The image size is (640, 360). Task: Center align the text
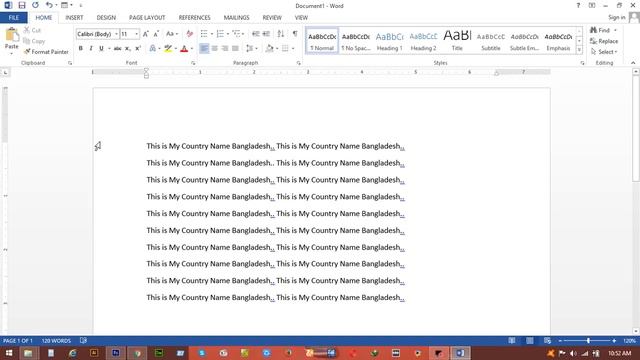point(214,49)
